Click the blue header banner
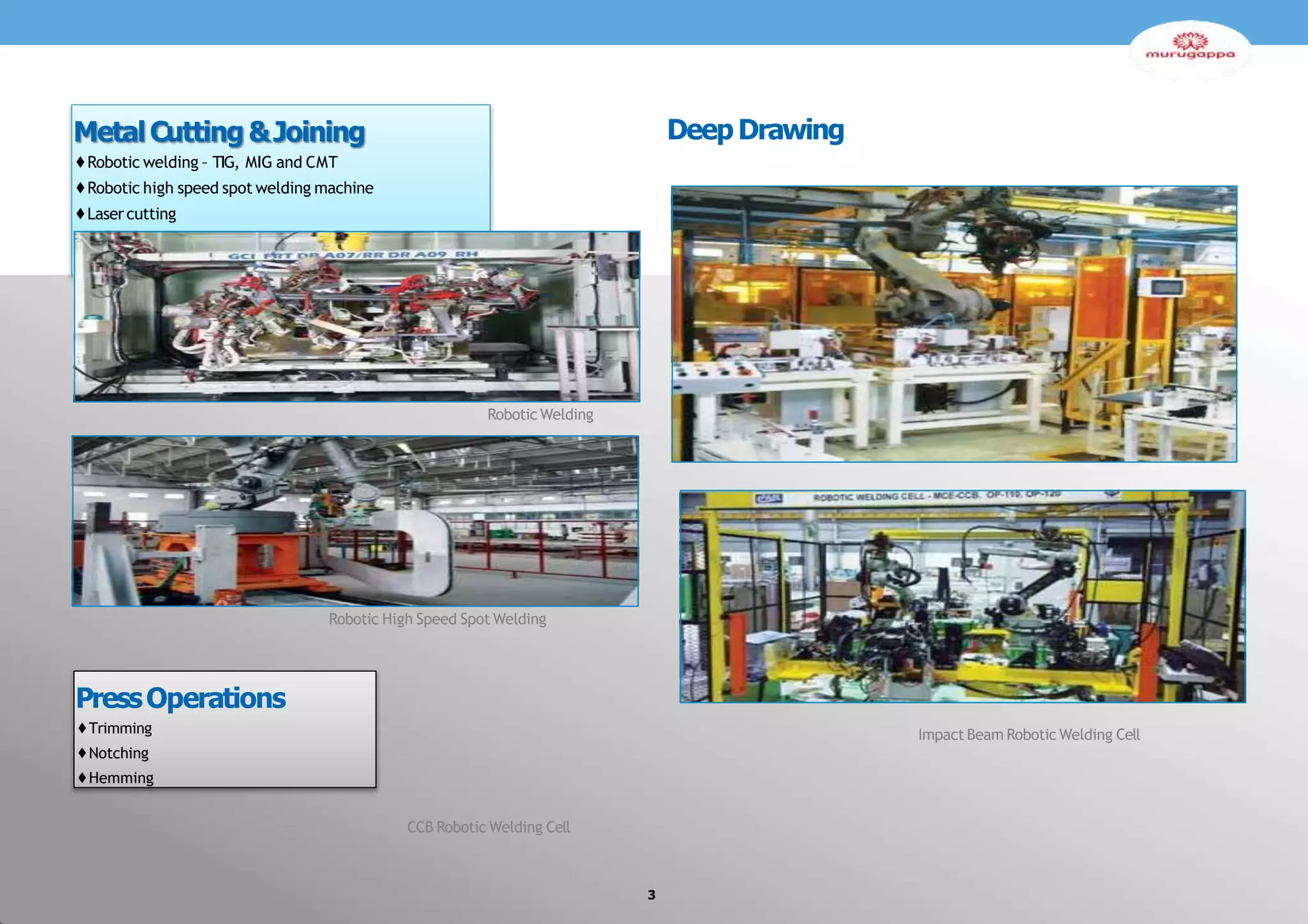Screen dimensions: 1308x924 coord(575,22)
